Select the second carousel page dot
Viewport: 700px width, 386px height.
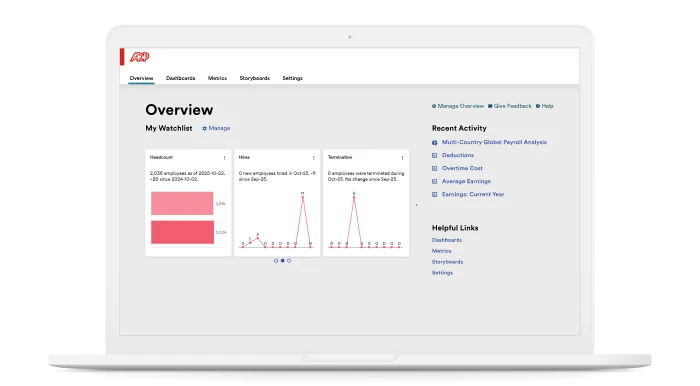click(283, 261)
